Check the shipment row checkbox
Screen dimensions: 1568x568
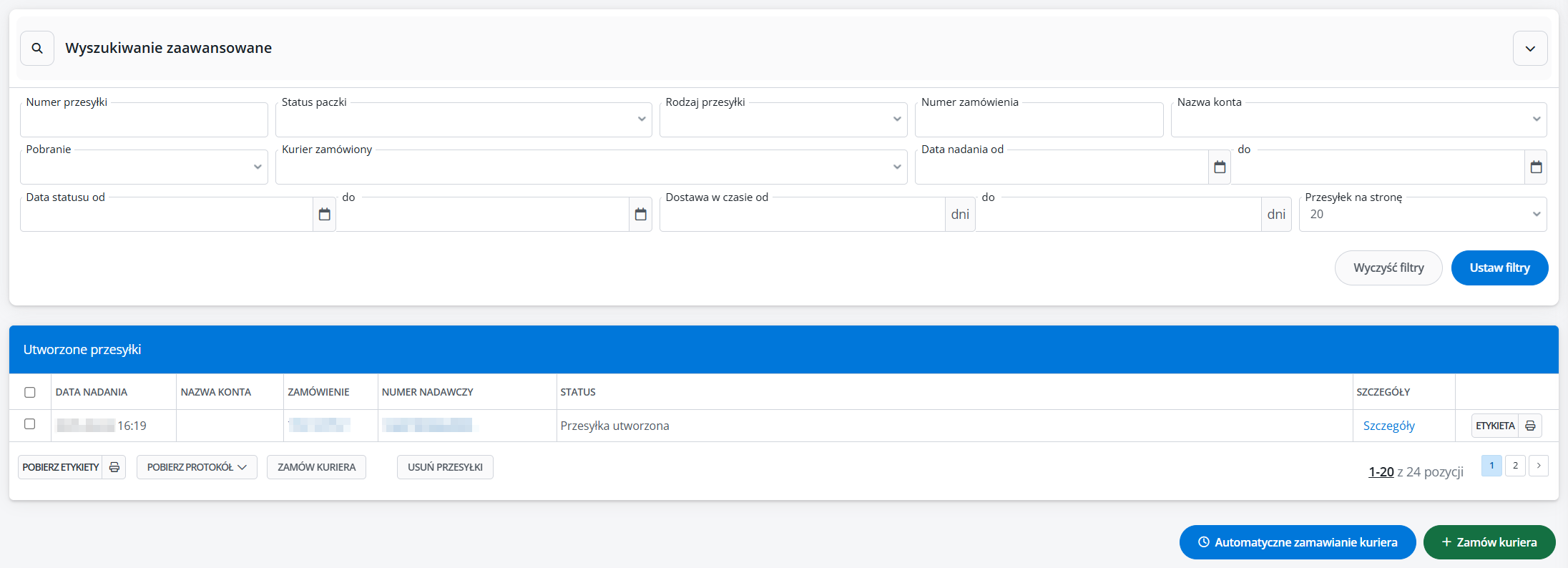pos(30,424)
